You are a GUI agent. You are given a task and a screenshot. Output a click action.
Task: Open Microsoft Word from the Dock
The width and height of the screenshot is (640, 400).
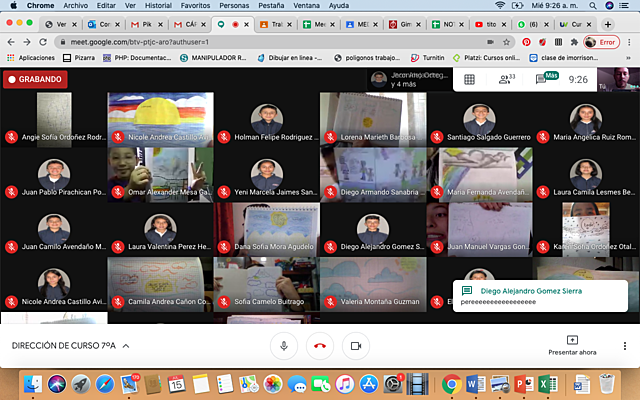[476, 384]
